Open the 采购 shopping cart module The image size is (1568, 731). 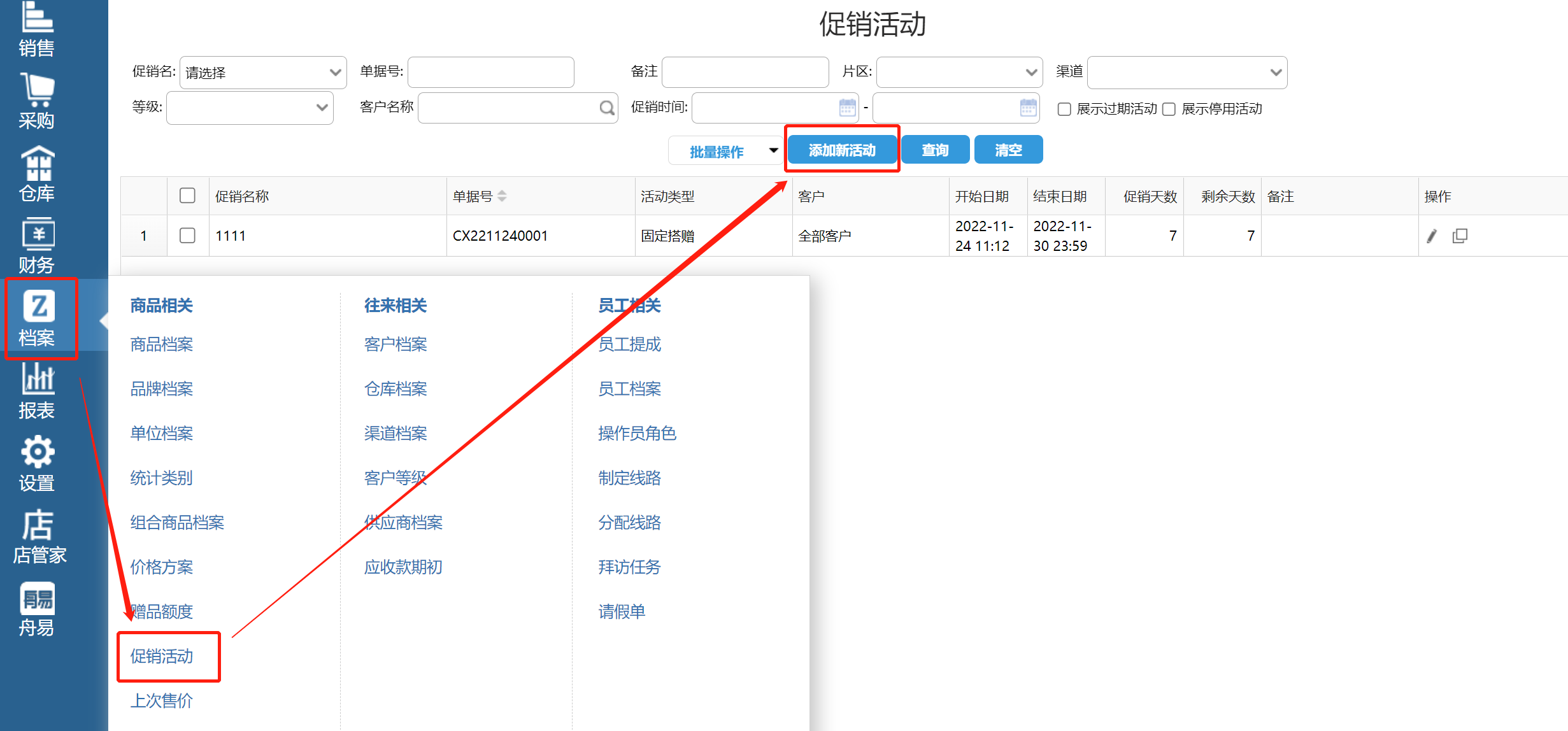[x=37, y=101]
